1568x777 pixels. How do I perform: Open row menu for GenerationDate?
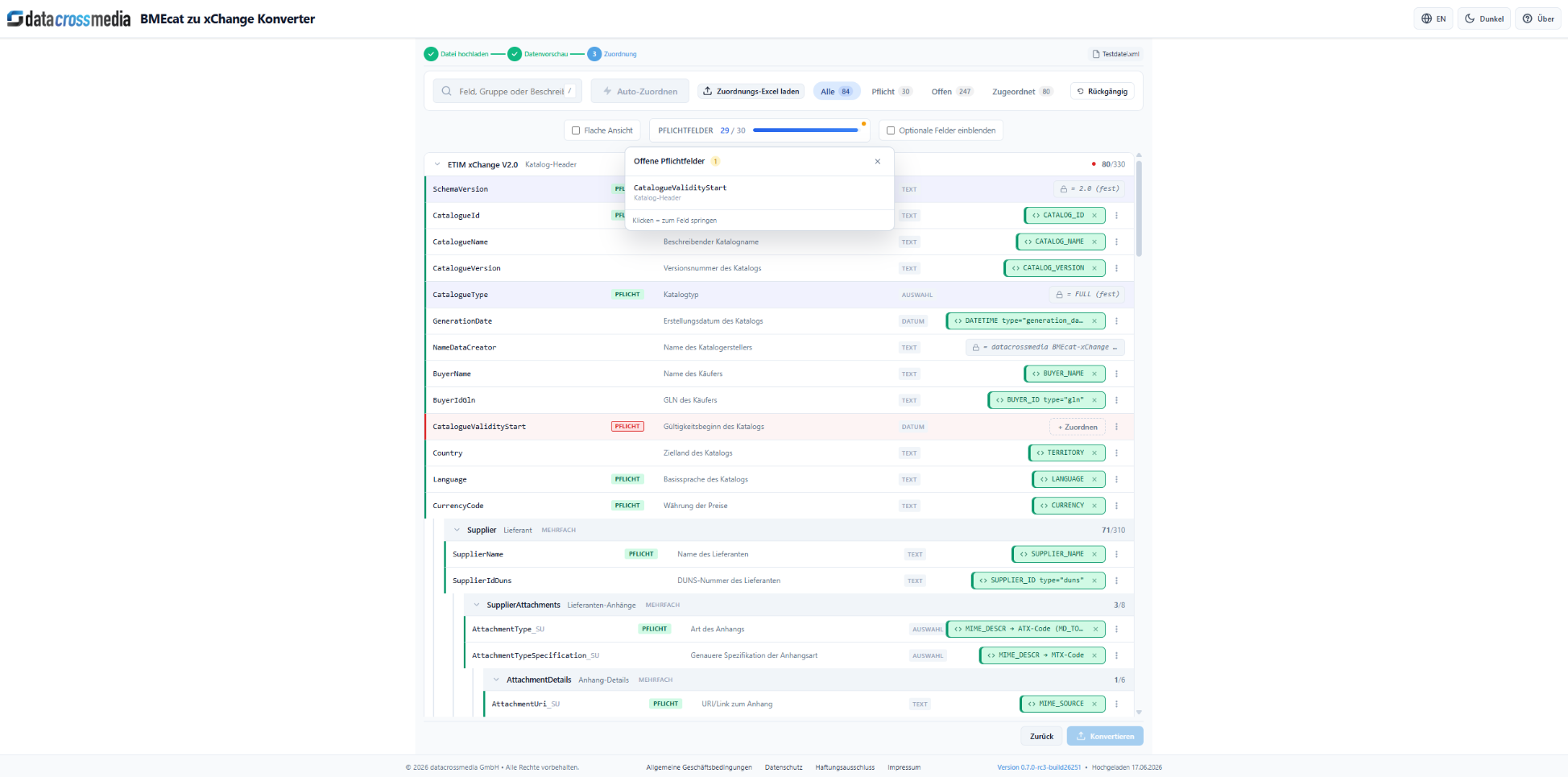[x=1117, y=320]
